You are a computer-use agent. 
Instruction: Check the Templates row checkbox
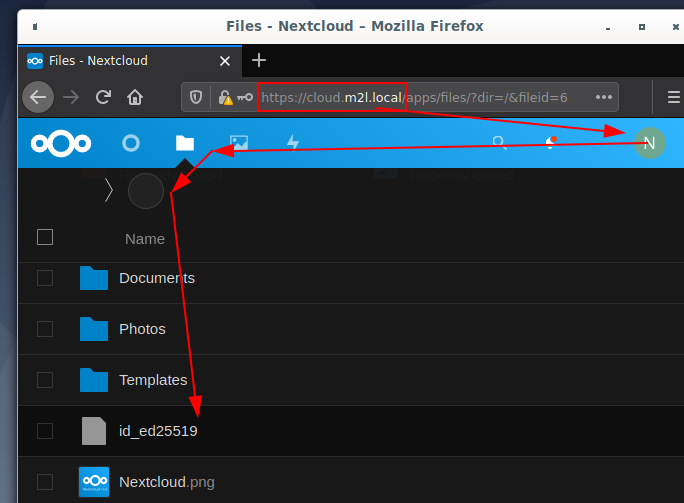[x=45, y=380]
